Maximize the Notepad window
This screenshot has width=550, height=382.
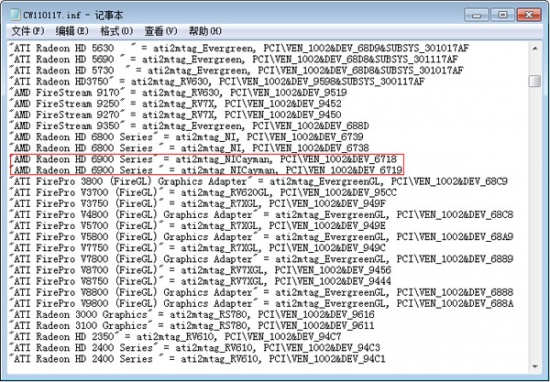pos(503,15)
